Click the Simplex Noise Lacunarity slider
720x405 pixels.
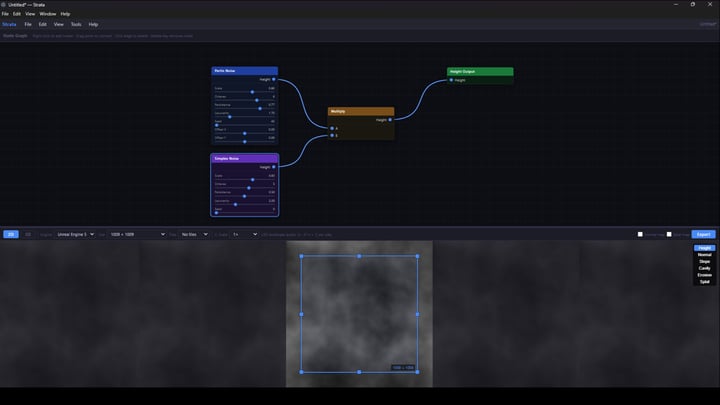[244, 204]
